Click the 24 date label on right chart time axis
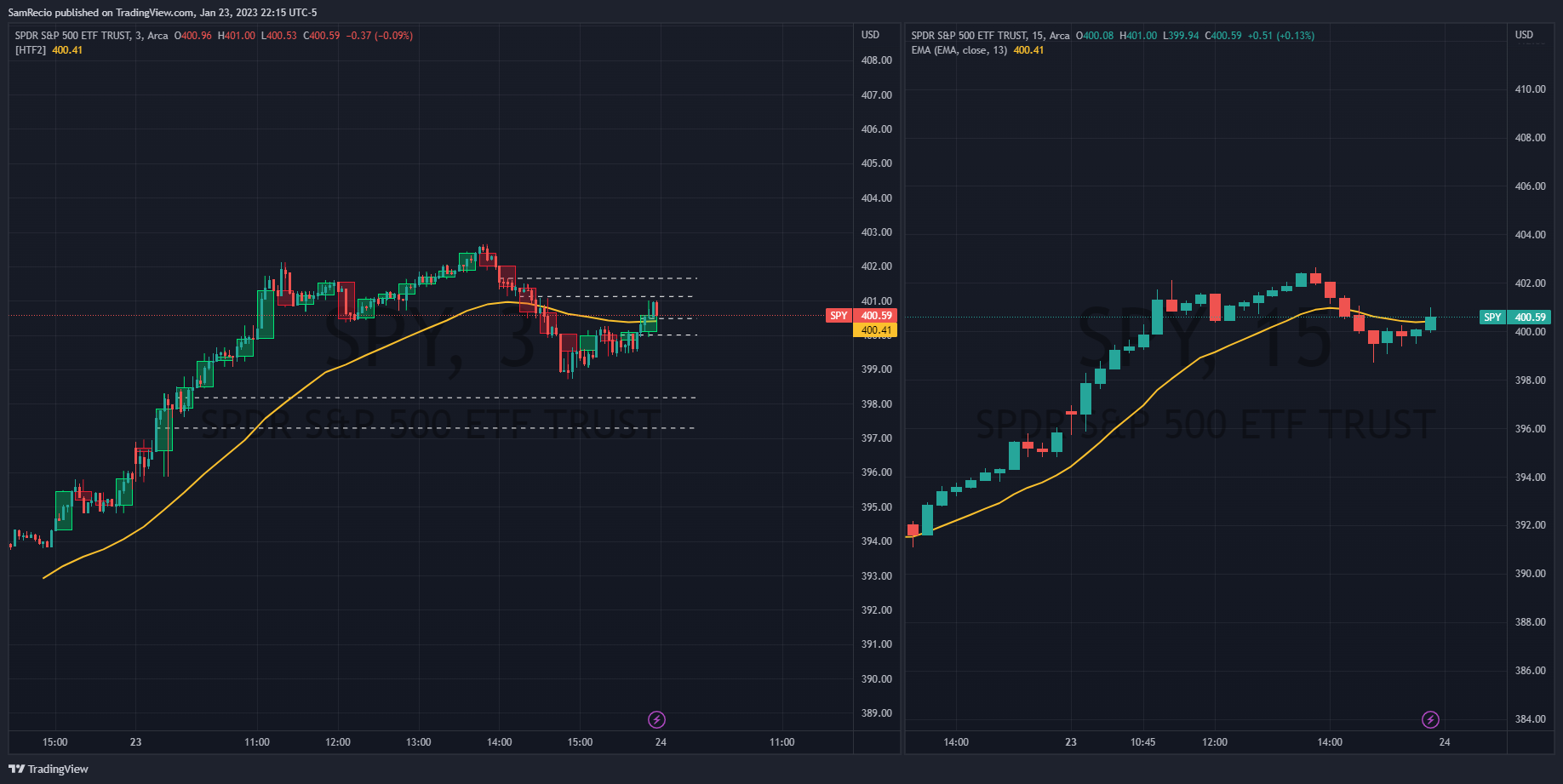1563x784 pixels. point(1445,742)
